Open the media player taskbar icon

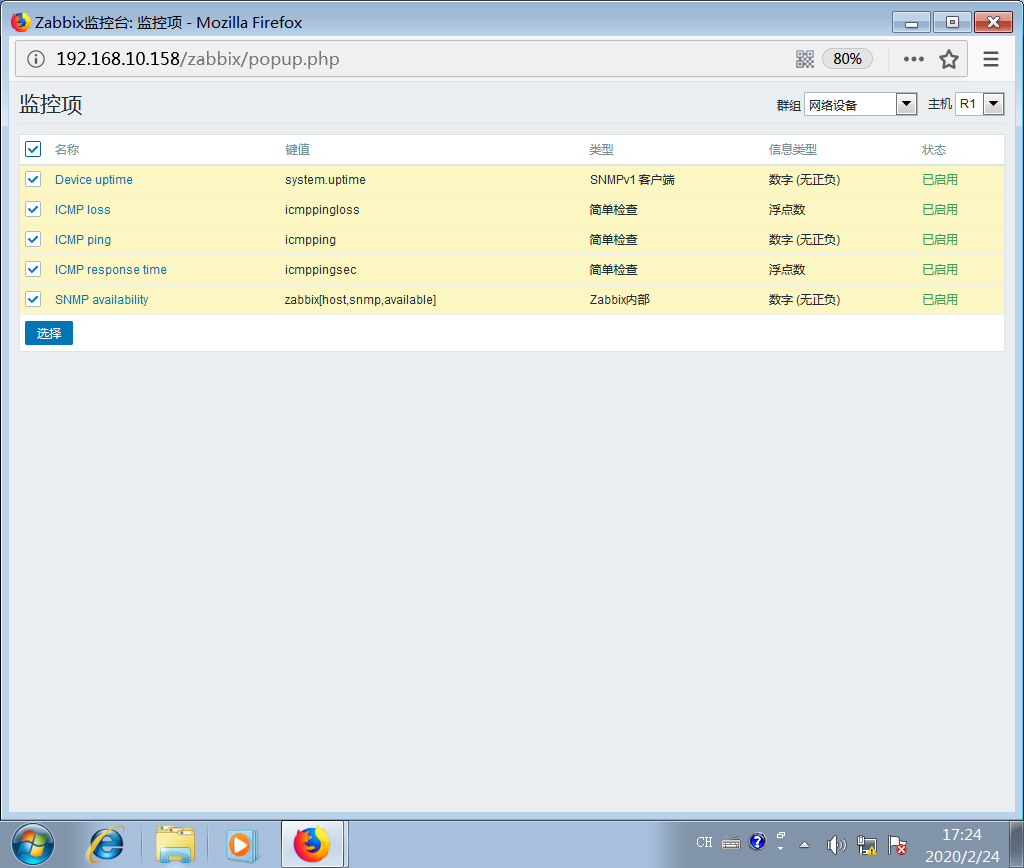tap(242, 845)
